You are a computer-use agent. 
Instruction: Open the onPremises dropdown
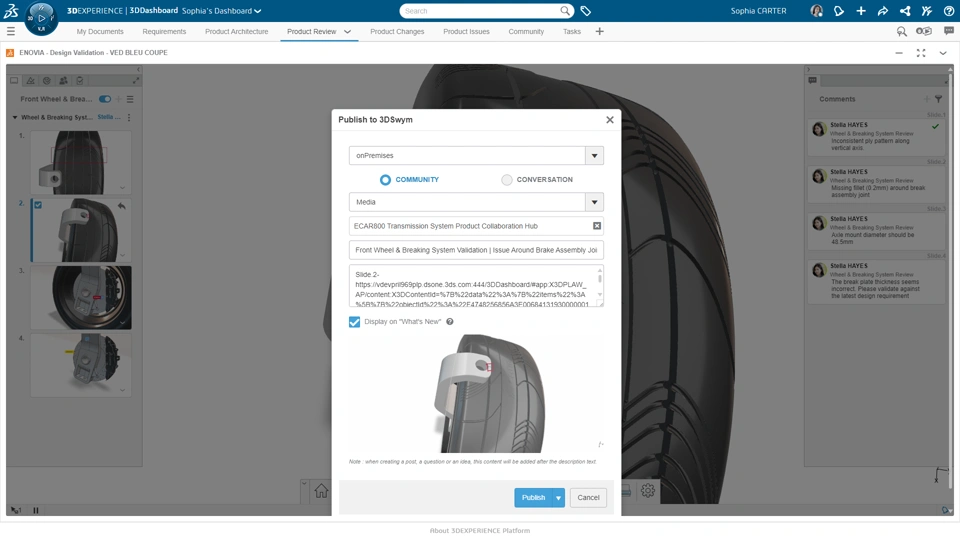click(594, 156)
